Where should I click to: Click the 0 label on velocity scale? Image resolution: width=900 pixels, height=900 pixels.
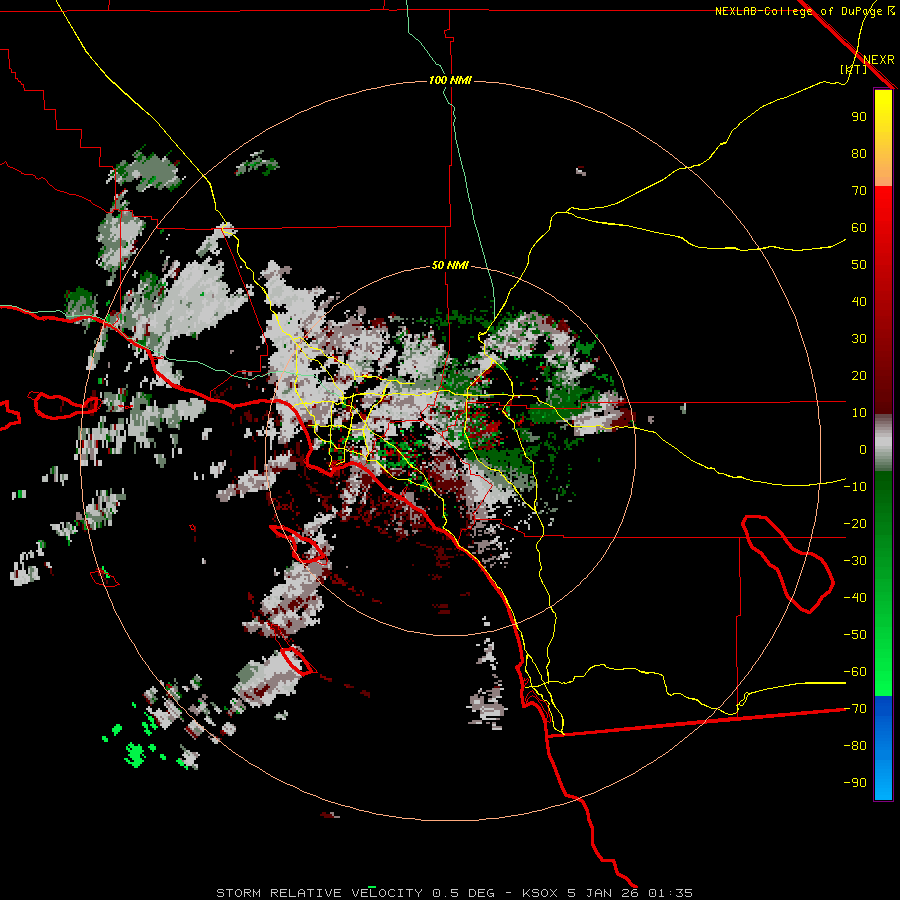click(863, 449)
